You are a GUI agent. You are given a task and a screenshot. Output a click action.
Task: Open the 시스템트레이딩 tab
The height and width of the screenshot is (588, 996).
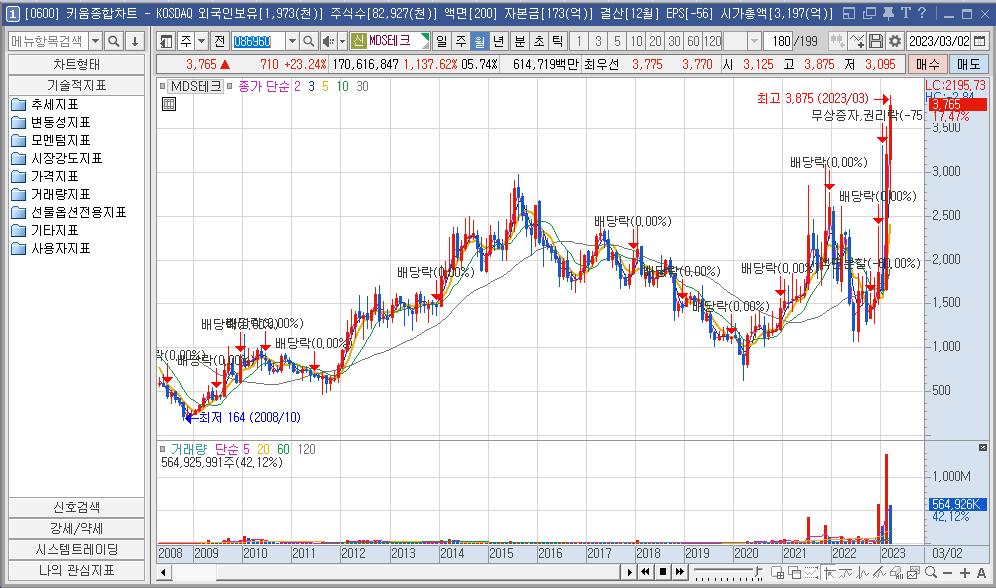pyautogui.click(x=76, y=549)
